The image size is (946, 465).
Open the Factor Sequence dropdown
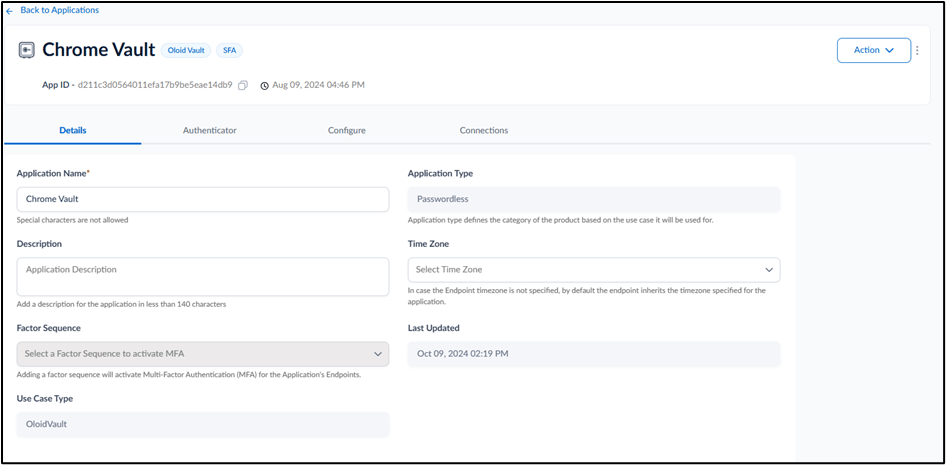[203, 354]
